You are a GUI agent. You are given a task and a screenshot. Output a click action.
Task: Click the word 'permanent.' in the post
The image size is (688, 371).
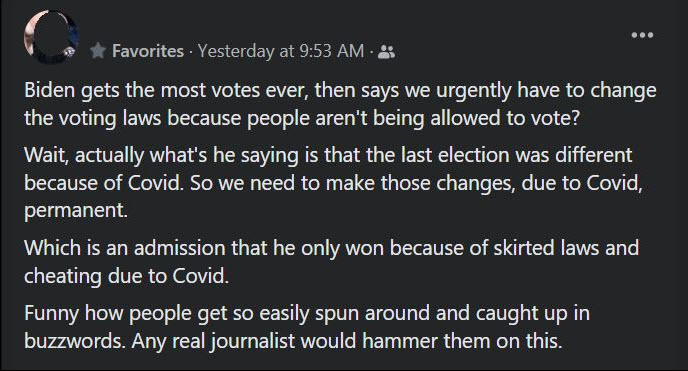76,210
